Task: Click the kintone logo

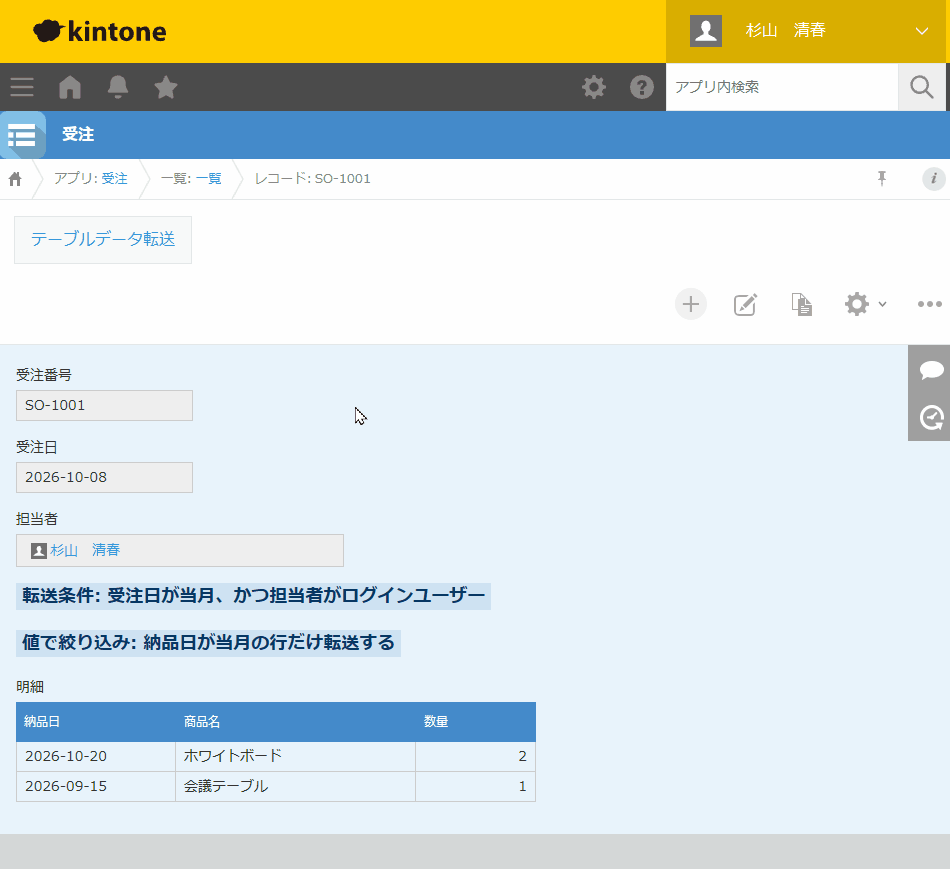Action: click(x=100, y=31)
